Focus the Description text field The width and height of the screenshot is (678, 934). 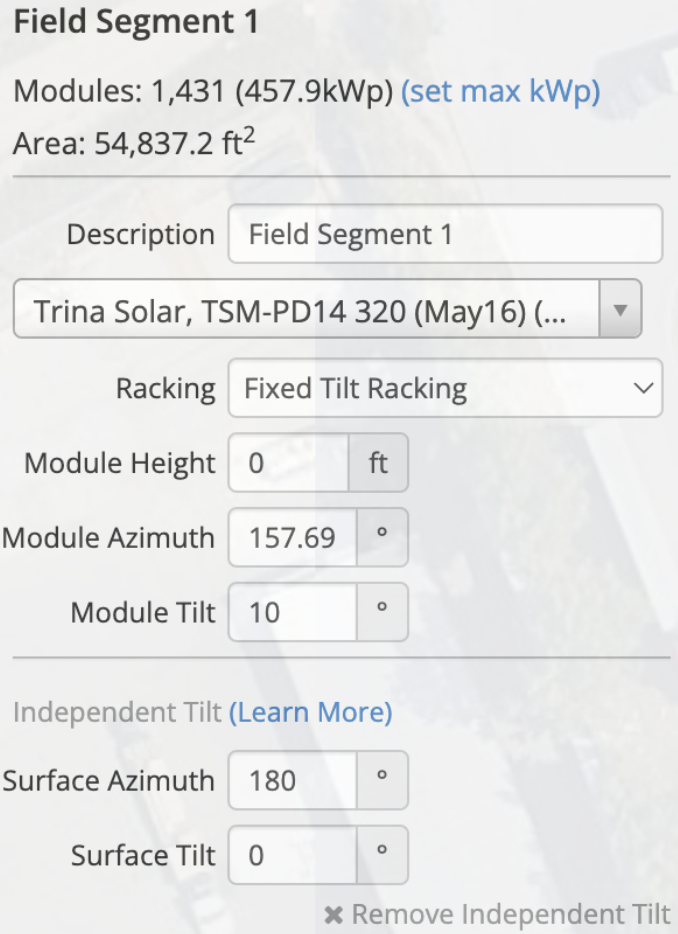tap(445, 234)
